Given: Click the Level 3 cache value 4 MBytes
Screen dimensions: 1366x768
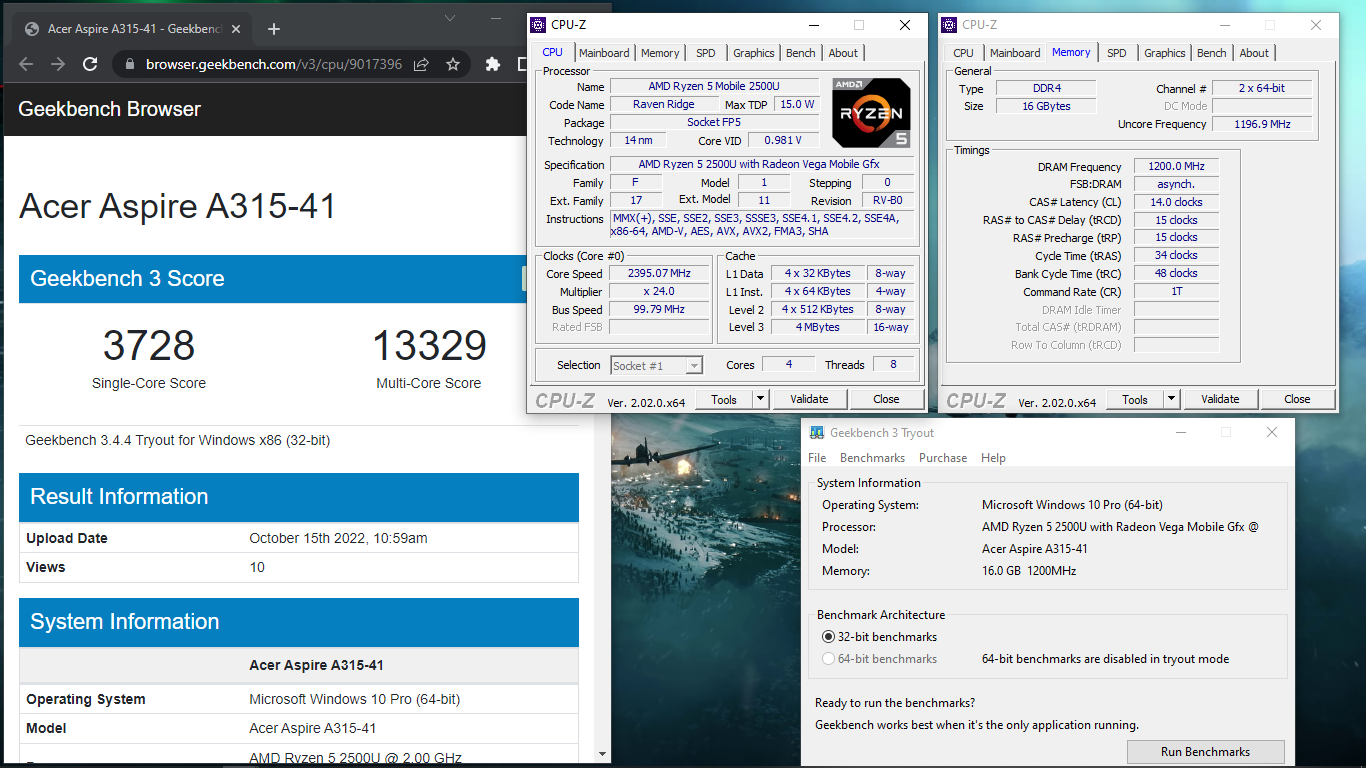Looking at the screenshot, I should pyautogui.click(x=817, y=327).
